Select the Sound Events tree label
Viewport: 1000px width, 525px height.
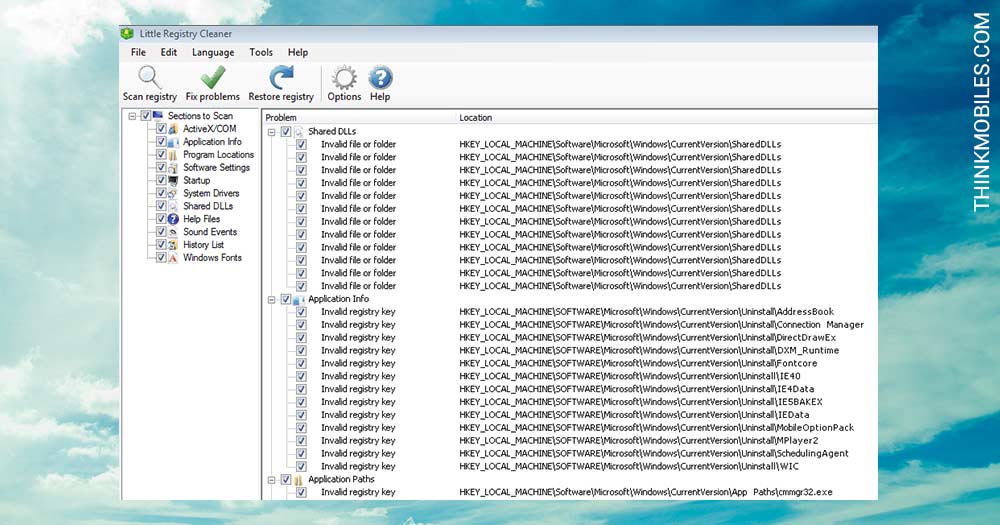[210, 232]
